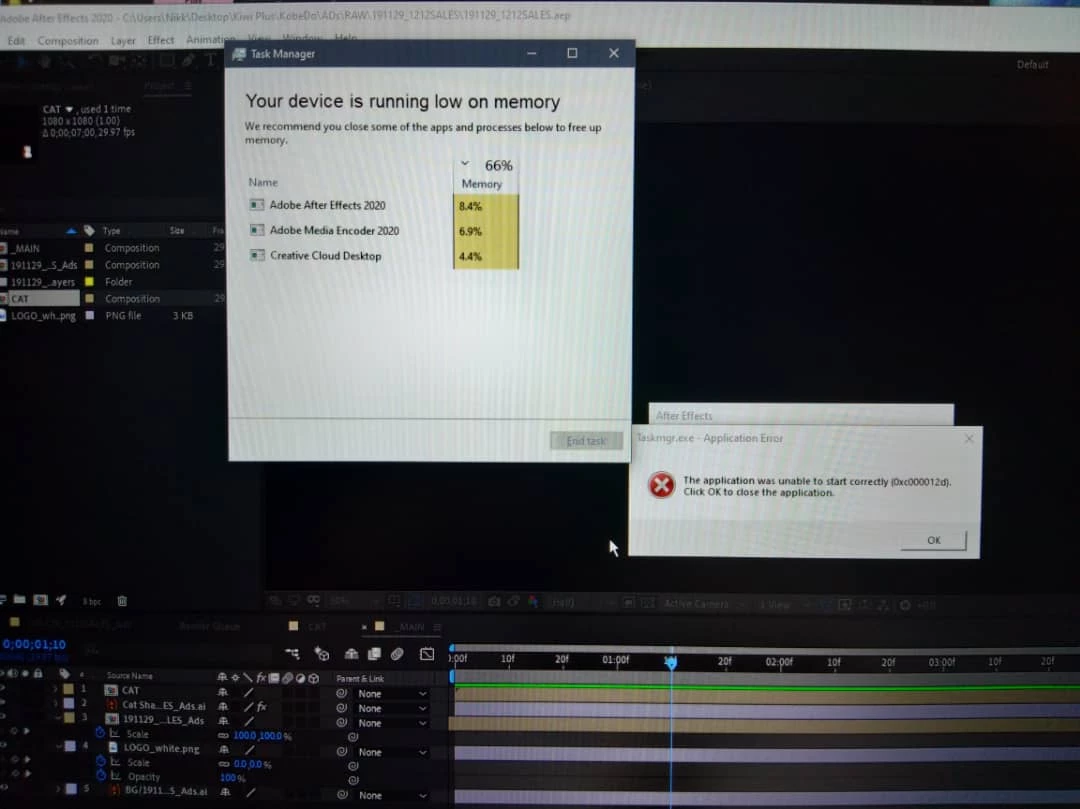The height and width of the screenshot is (809, 1080).
Task: Collapse layer 4 LOGO_white.png properties
Action: [x=58, y=746]
